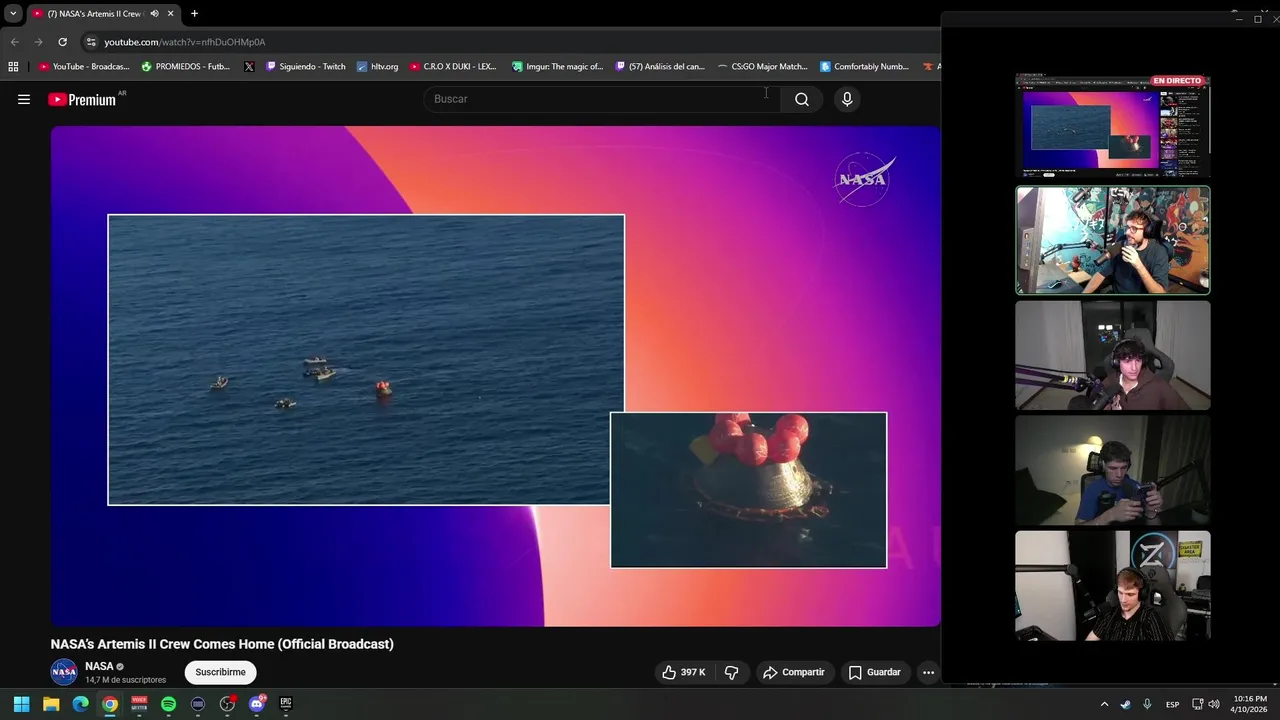Image resolution: width=1280 pixels, height=720 pixels.
Task: Open the Compartir share dialog
Action: click(x=794, y=672)
